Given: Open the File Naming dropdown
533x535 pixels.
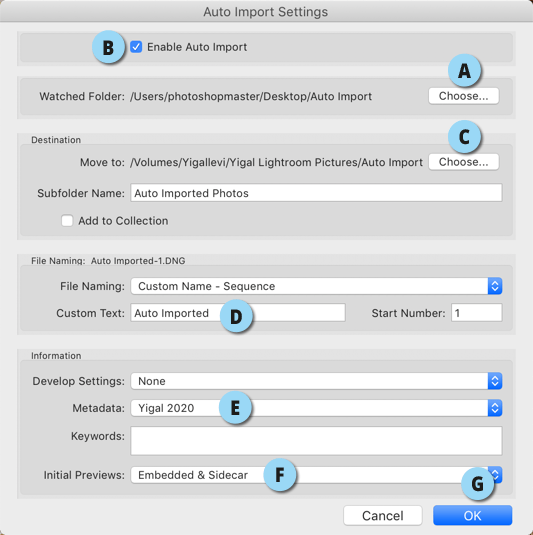Looking at the screenshot, I should [x=316, y=286].
